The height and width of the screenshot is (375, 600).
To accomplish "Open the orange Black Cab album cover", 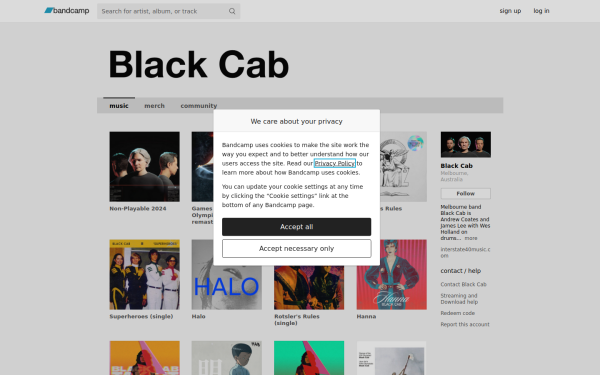I will point(144,358).
